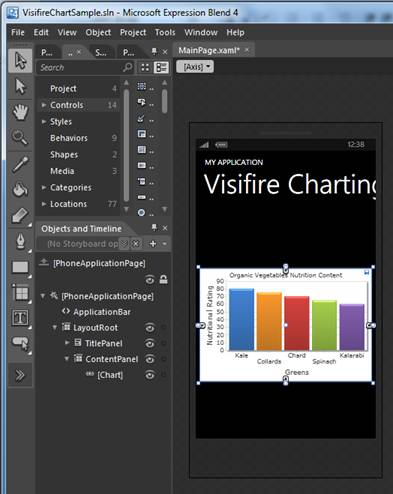Open the Object menu
Image resolution: width=393 pixels, height=494 pixels.
98,32
